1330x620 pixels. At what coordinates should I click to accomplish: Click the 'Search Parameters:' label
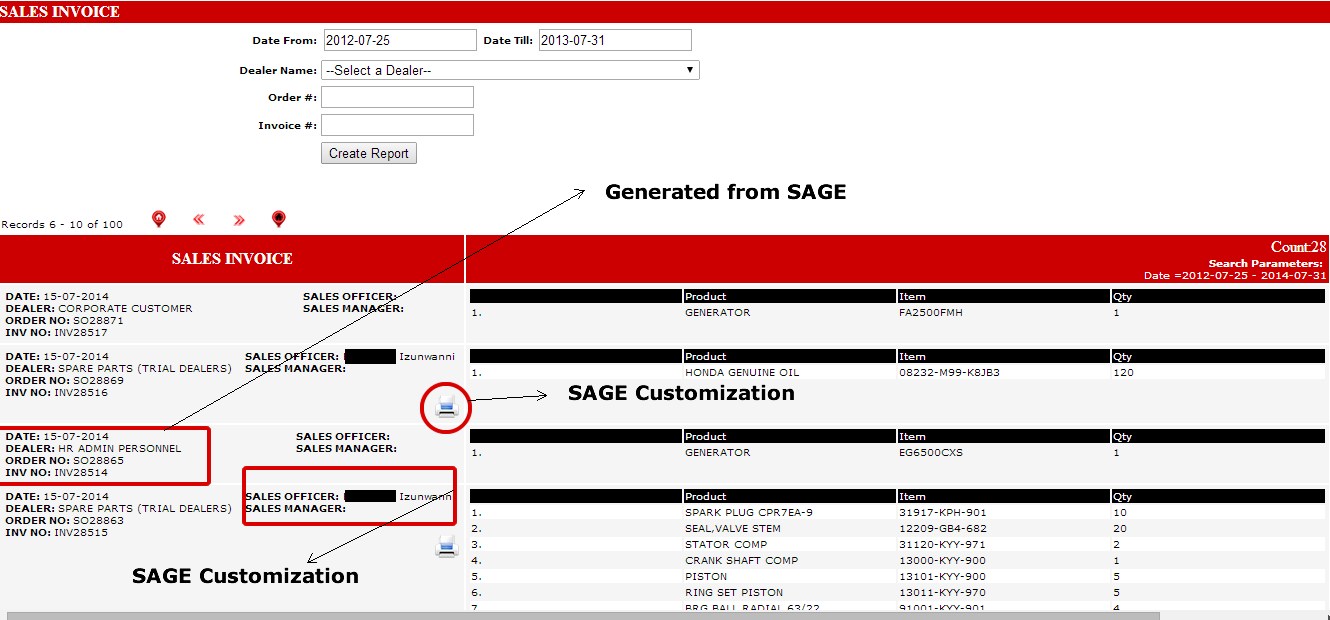tap(1265, 264)
